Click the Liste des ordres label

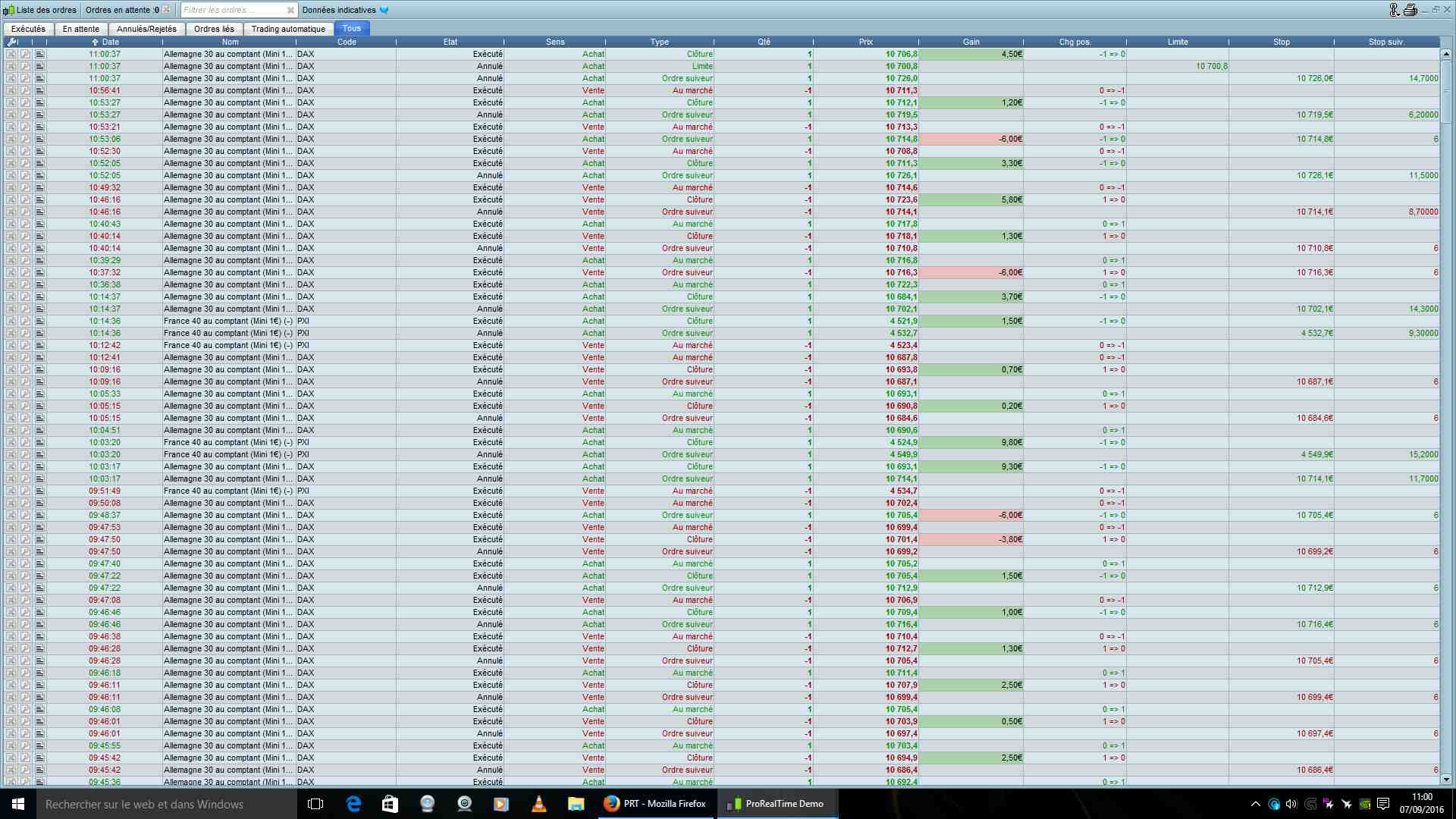pyautogui.click(x=45, y=10)
